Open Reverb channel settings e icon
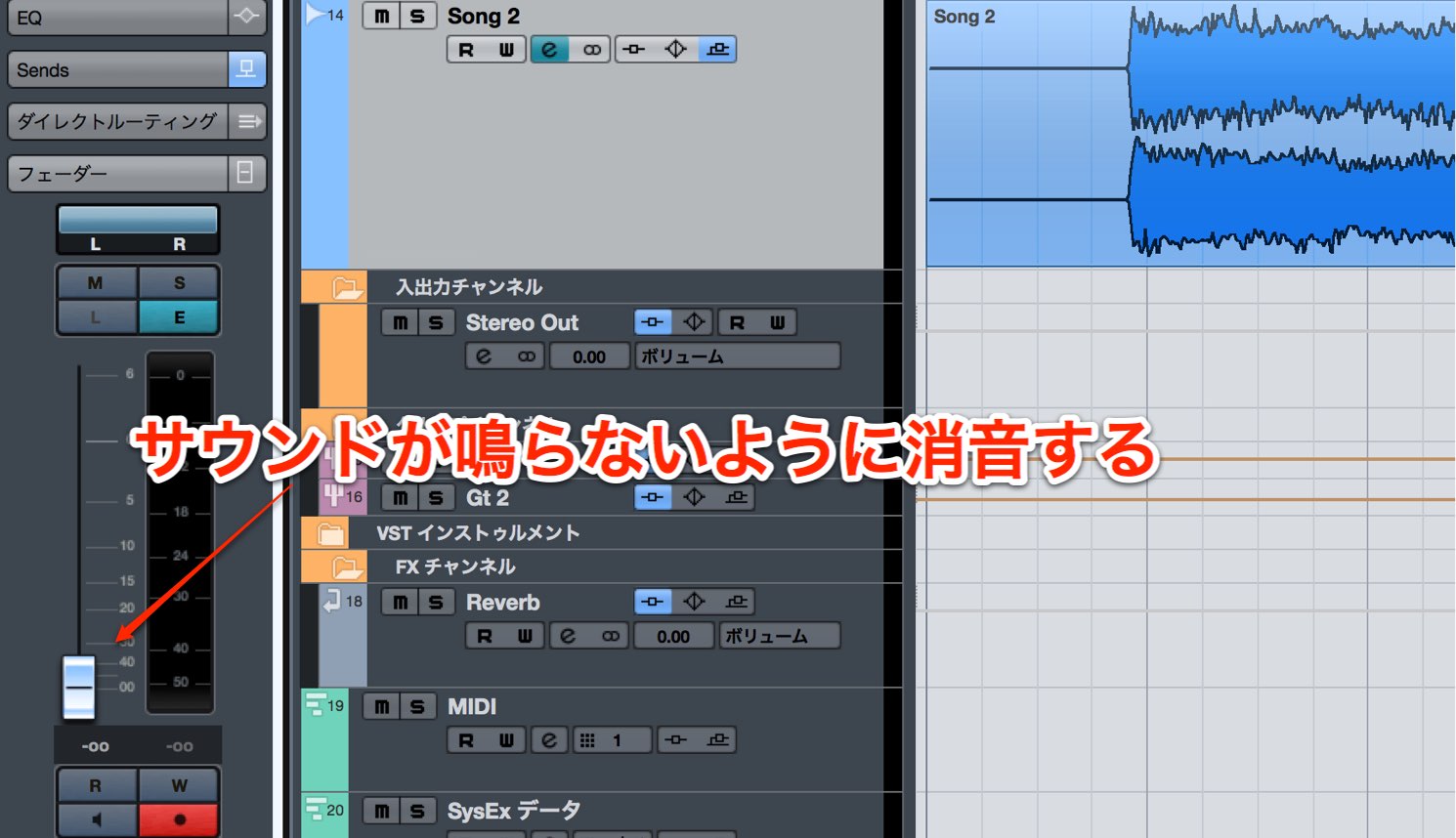Image resolution: width=1456 pixels, height=838 pixels. click(568, 636)
